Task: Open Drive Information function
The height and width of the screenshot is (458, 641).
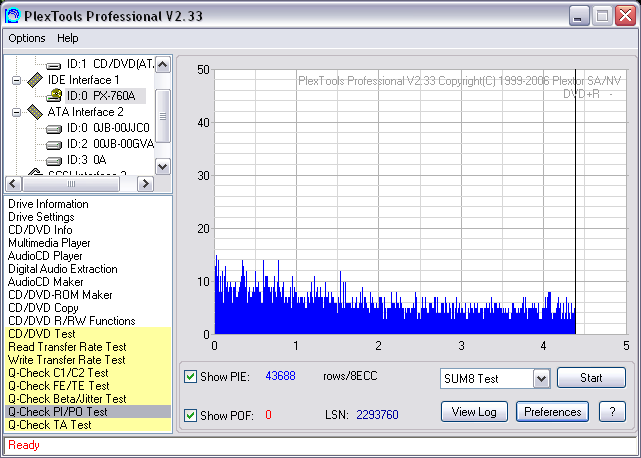Action: (x=48, y=204)
